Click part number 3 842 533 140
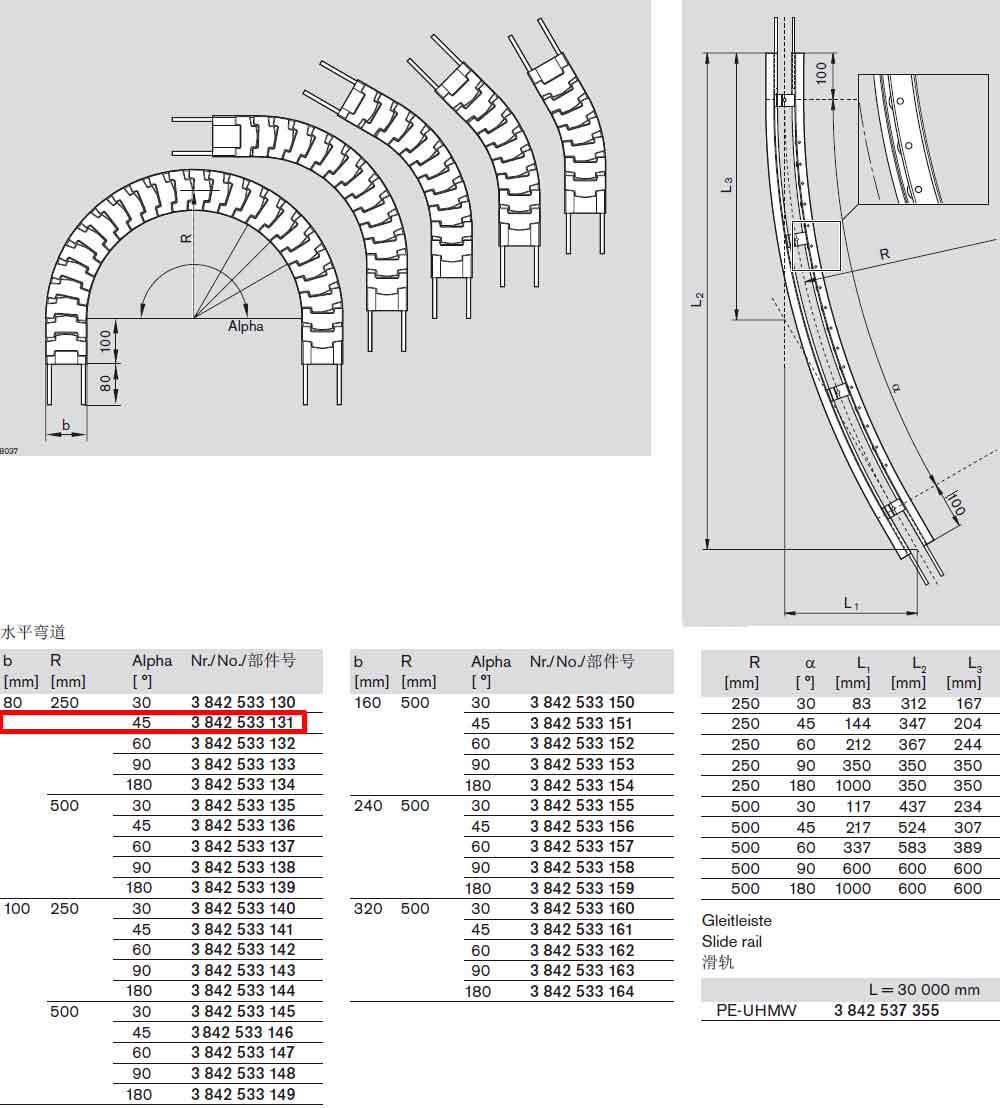 (243, 909)
